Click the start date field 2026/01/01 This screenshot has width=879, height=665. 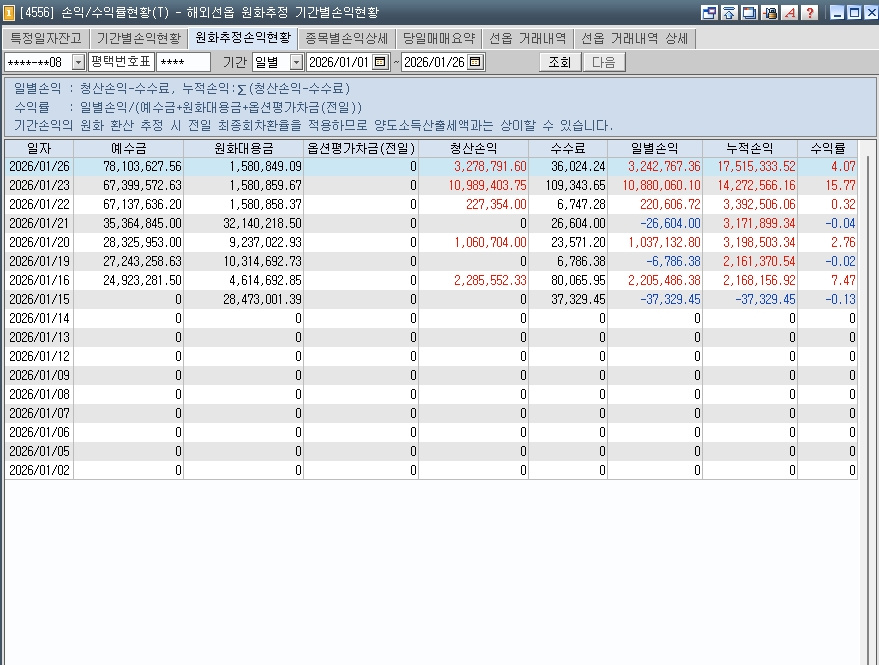click(340, 62)
